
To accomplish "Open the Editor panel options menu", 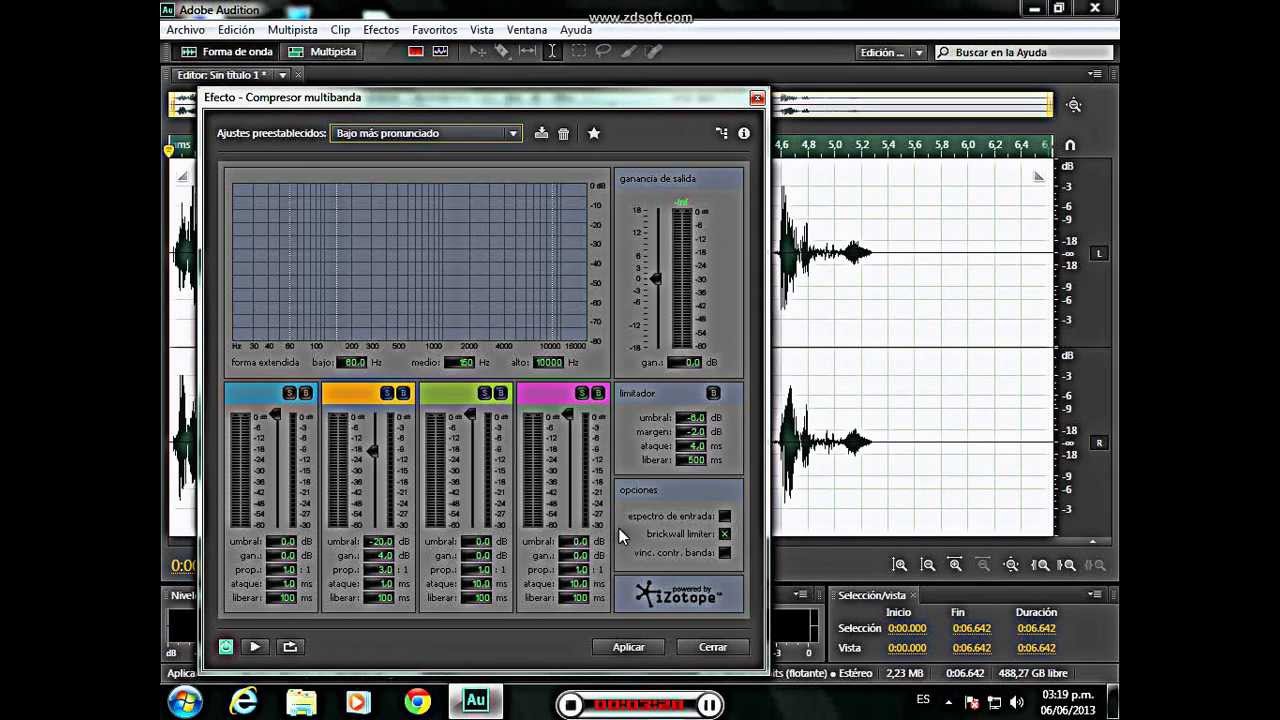I will 1095,74.
